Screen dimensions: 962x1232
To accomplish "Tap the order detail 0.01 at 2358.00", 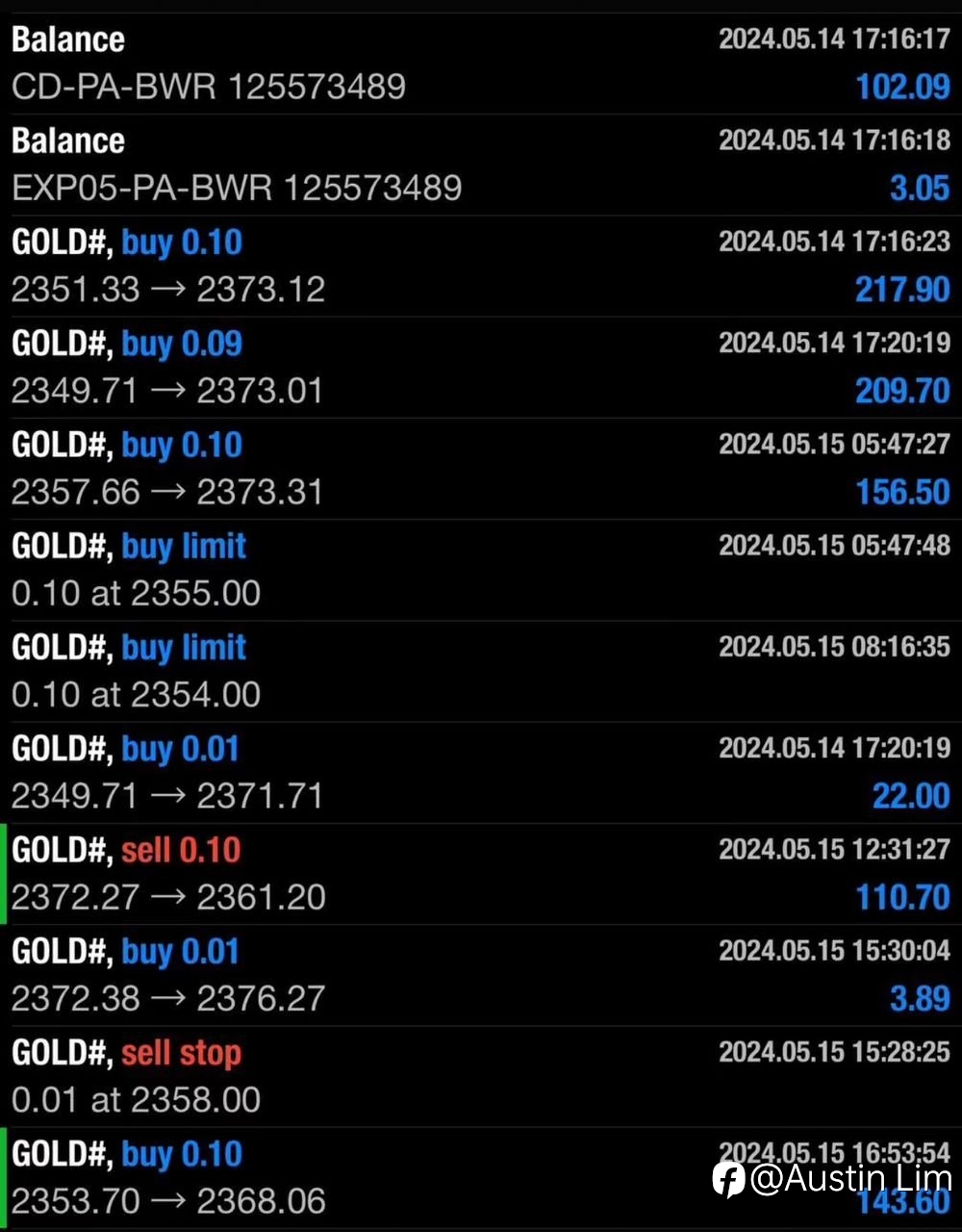I will [136, 1100].
